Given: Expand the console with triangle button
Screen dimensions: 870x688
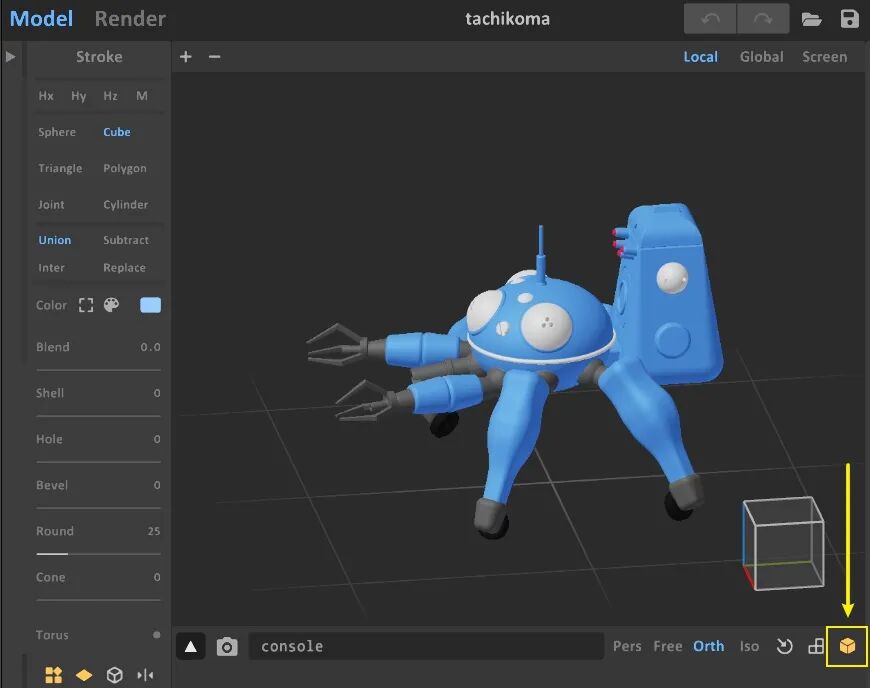Looking at the screenshot, I should point(191,646).
